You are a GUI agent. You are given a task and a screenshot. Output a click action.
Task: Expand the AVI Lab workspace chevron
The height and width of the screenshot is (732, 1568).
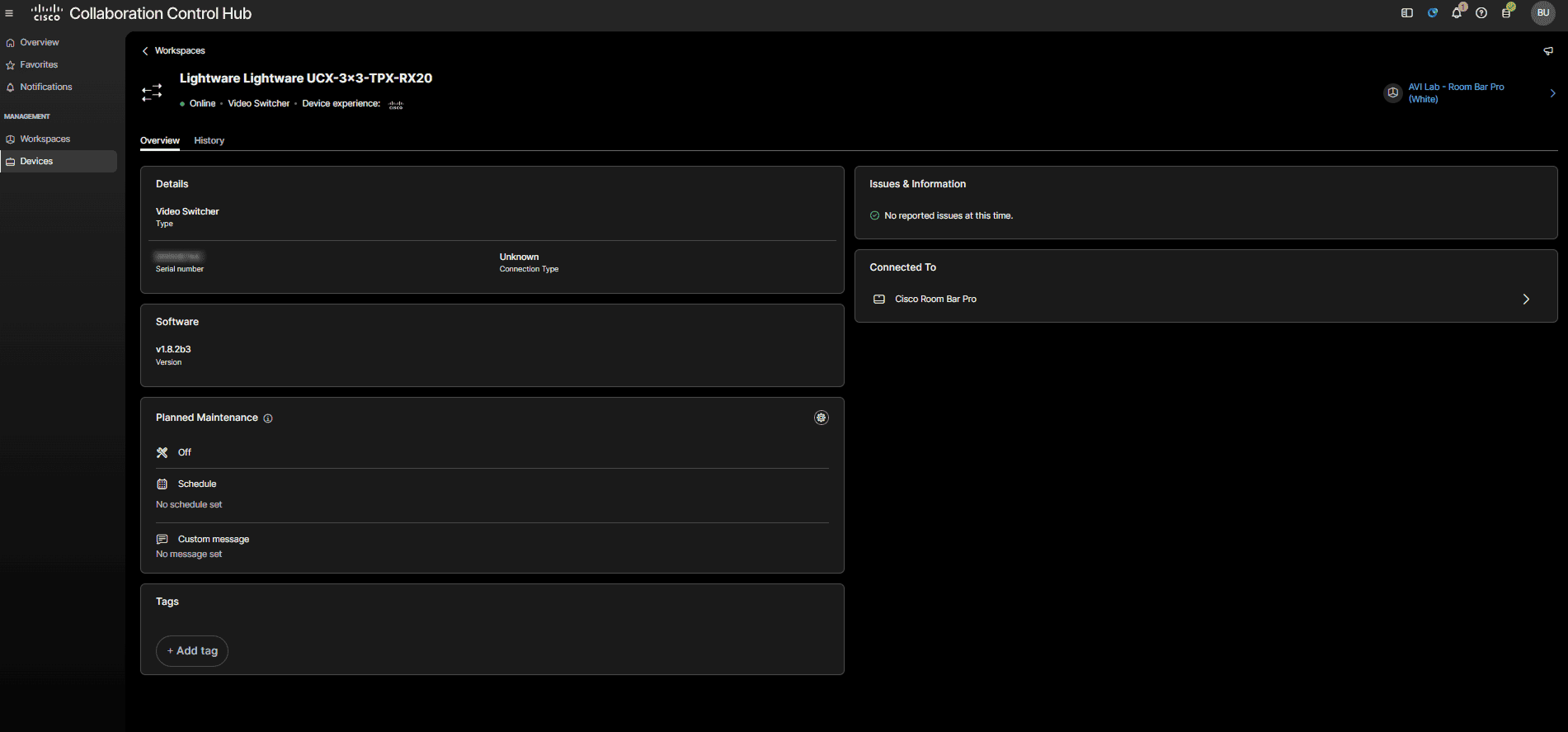click(1552, 93)
